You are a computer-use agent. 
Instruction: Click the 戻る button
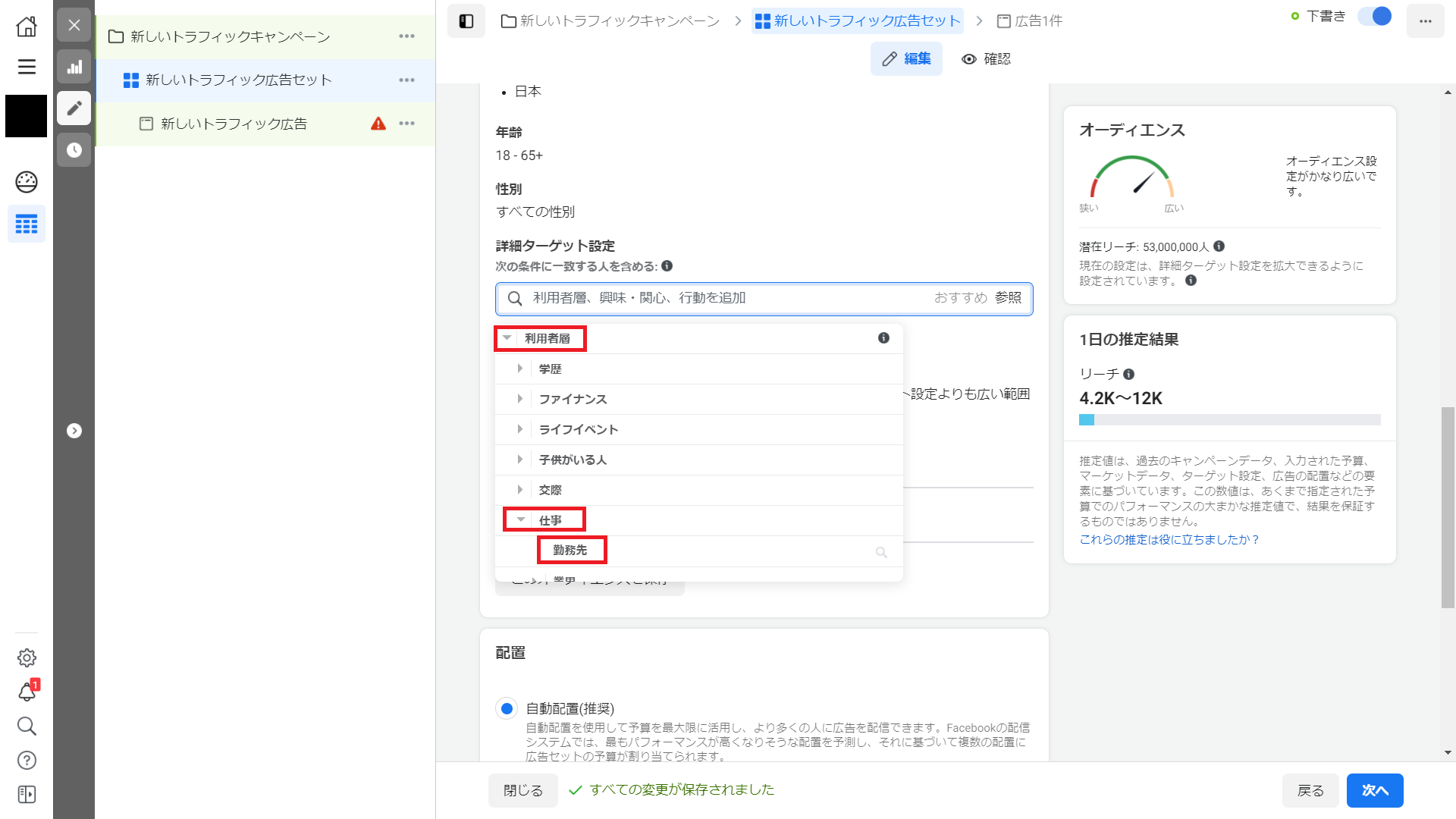click(1310, 791)
